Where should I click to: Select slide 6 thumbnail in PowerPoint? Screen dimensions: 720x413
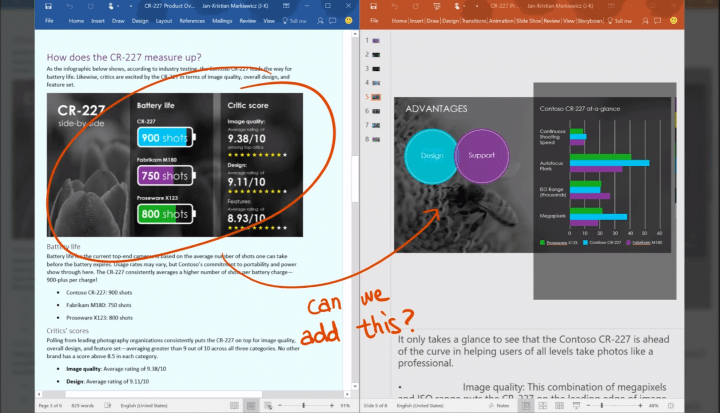tap(376, 111)
